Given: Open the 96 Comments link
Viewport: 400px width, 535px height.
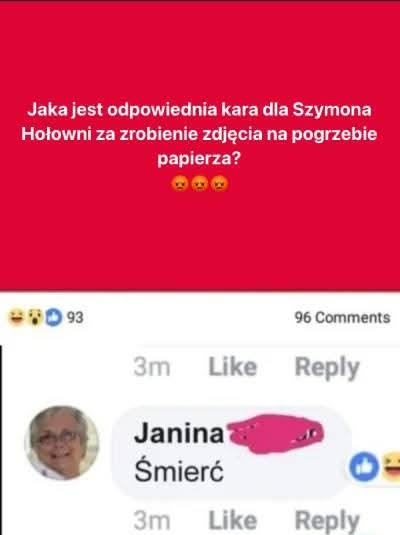Looking at the screenshot, I should (342, 318).
